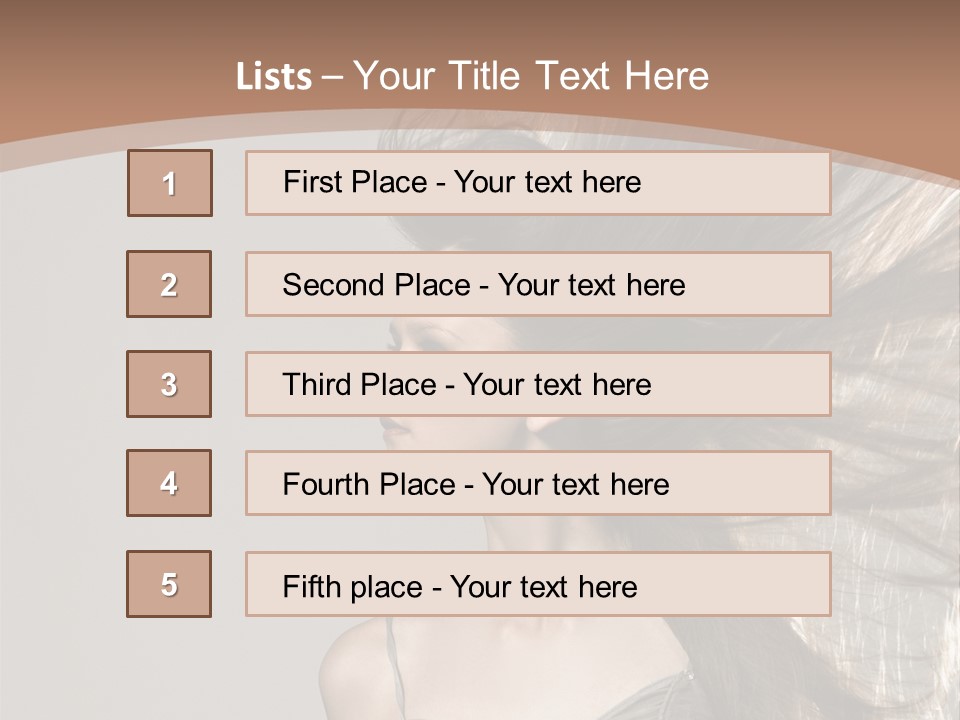Click the number 5 box
The height and width of the screenshot is (720, 960).
coord(169,584)
